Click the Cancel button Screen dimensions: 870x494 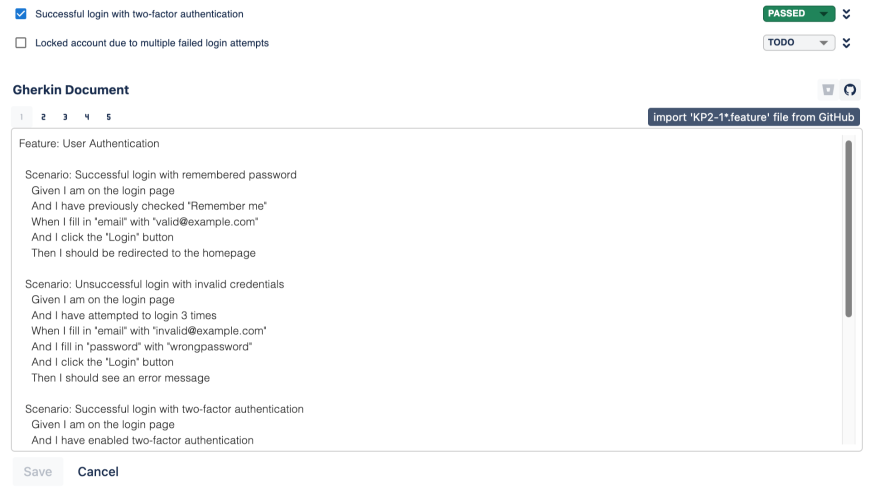coord(98,472)
